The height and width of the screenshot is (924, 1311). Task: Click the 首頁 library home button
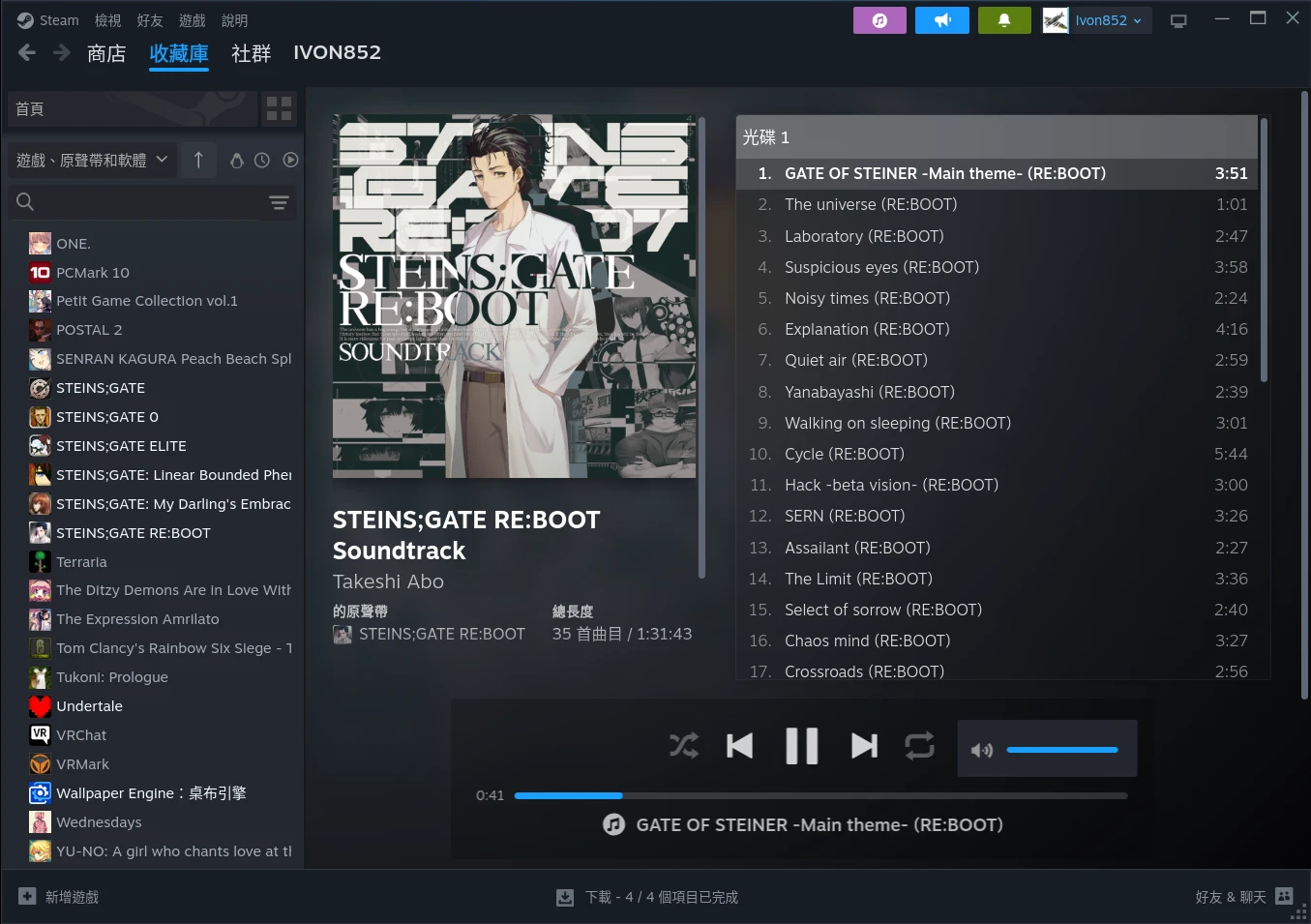(133, 109)
